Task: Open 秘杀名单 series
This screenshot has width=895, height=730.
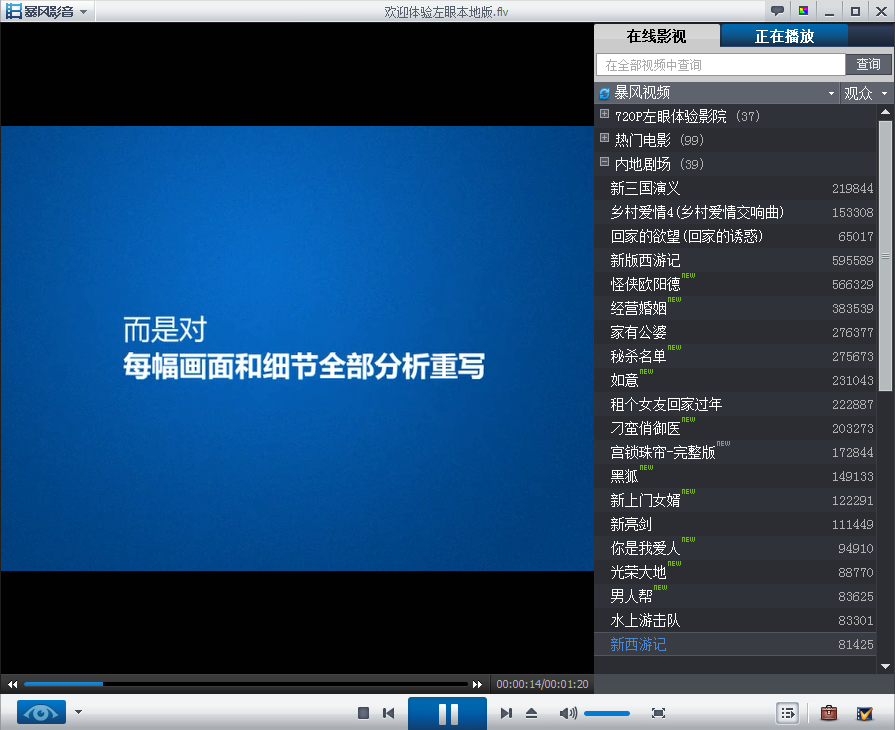Action: click(x=735, y=356)
